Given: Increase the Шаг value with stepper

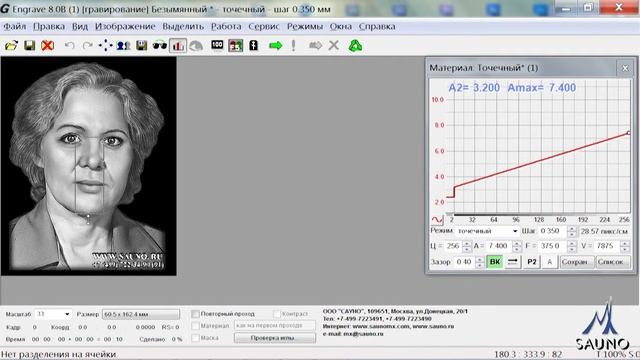Looking at the screenshot, I should tap(572, 229).
